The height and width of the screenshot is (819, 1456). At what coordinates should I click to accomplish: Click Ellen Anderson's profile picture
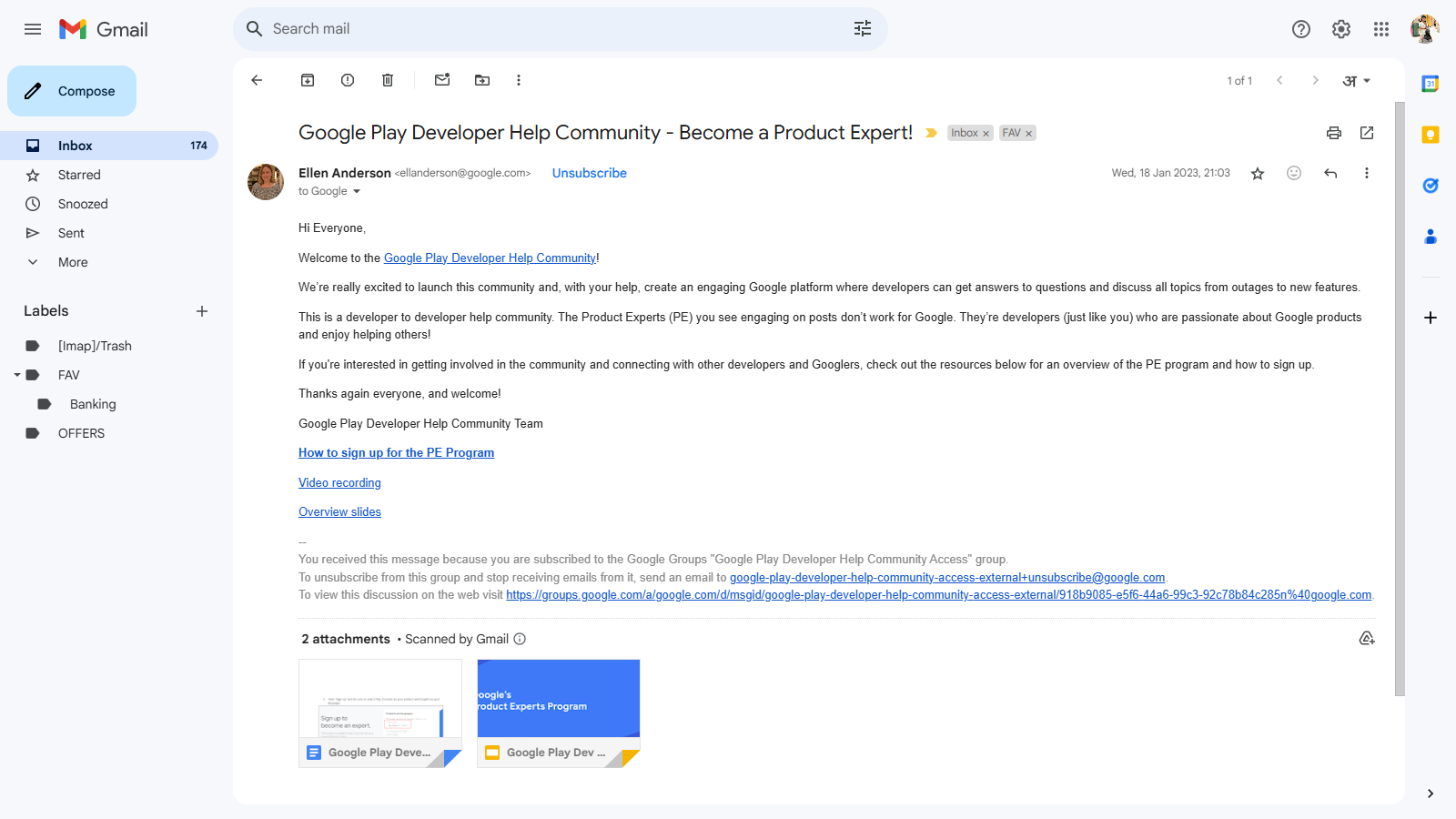(266, 182)
